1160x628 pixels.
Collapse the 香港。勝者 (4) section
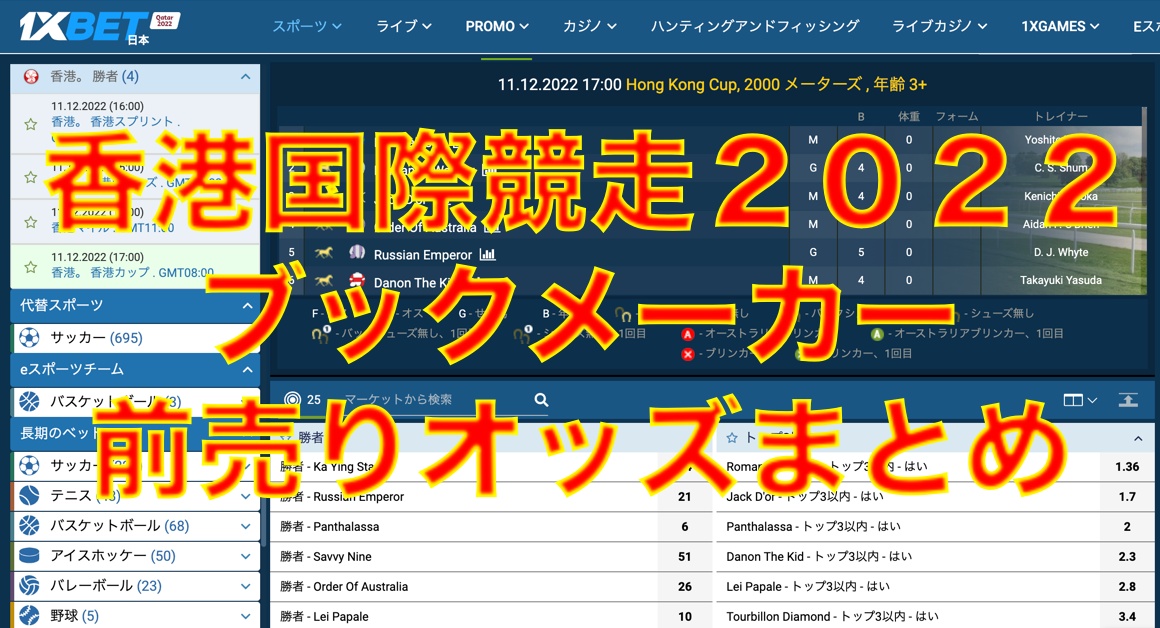tap(246, 76)
